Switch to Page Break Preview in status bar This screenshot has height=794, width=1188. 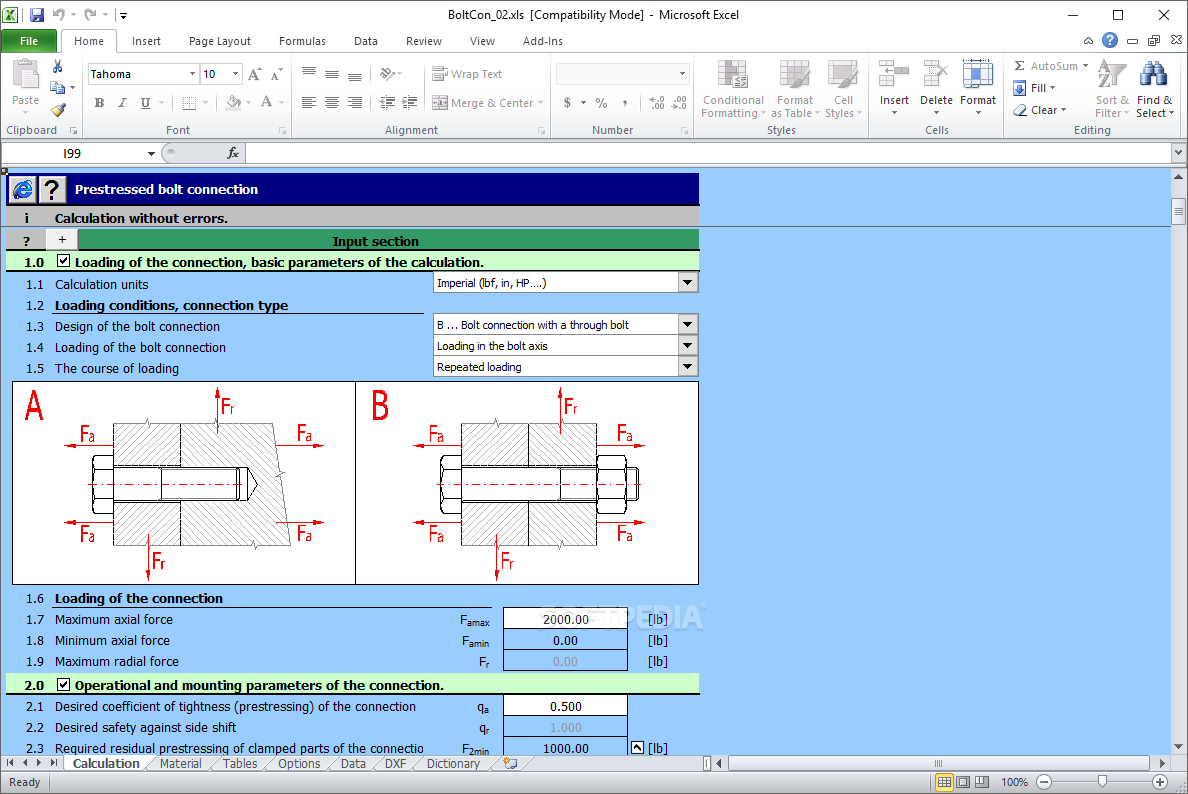coord(982,782)
